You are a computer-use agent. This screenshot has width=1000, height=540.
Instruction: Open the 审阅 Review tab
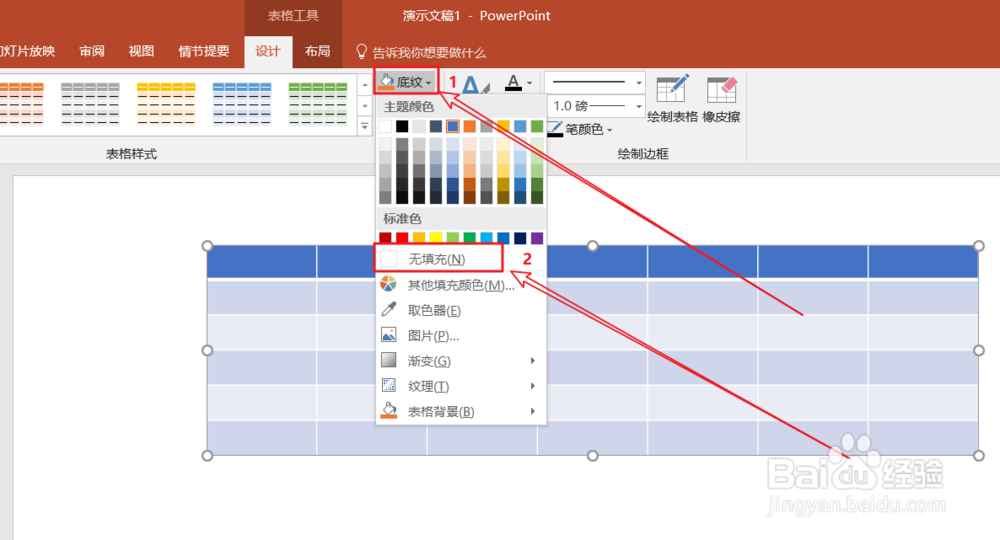point(92,51)
